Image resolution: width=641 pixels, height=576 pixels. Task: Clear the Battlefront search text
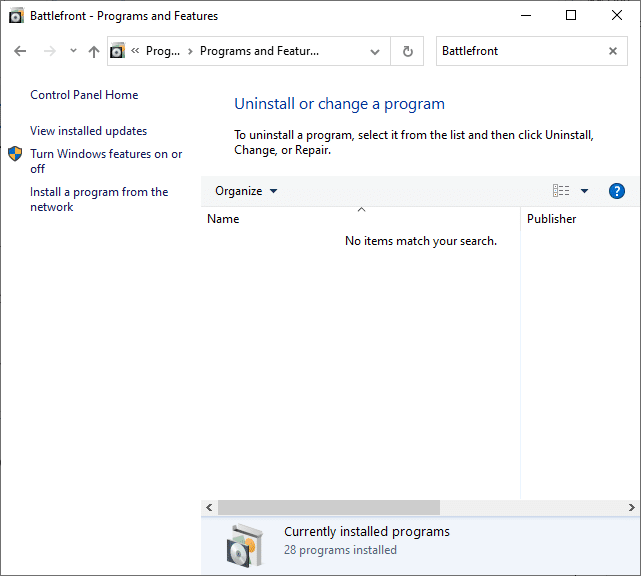click(x=613, y=51)
